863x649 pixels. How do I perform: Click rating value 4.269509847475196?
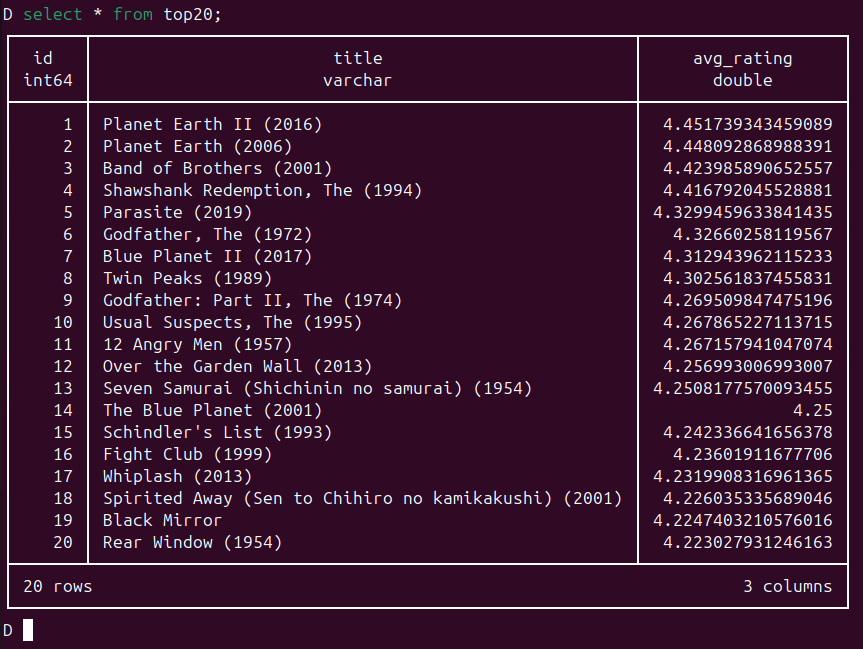[747, 301]
